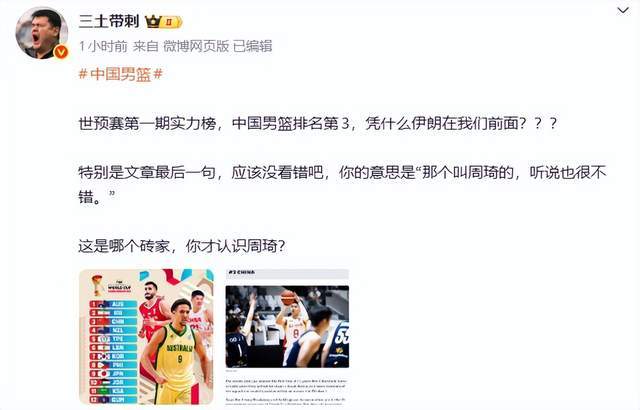Click the closing line 这是哪个砖家
640x410 pixels.
[182, 246]
